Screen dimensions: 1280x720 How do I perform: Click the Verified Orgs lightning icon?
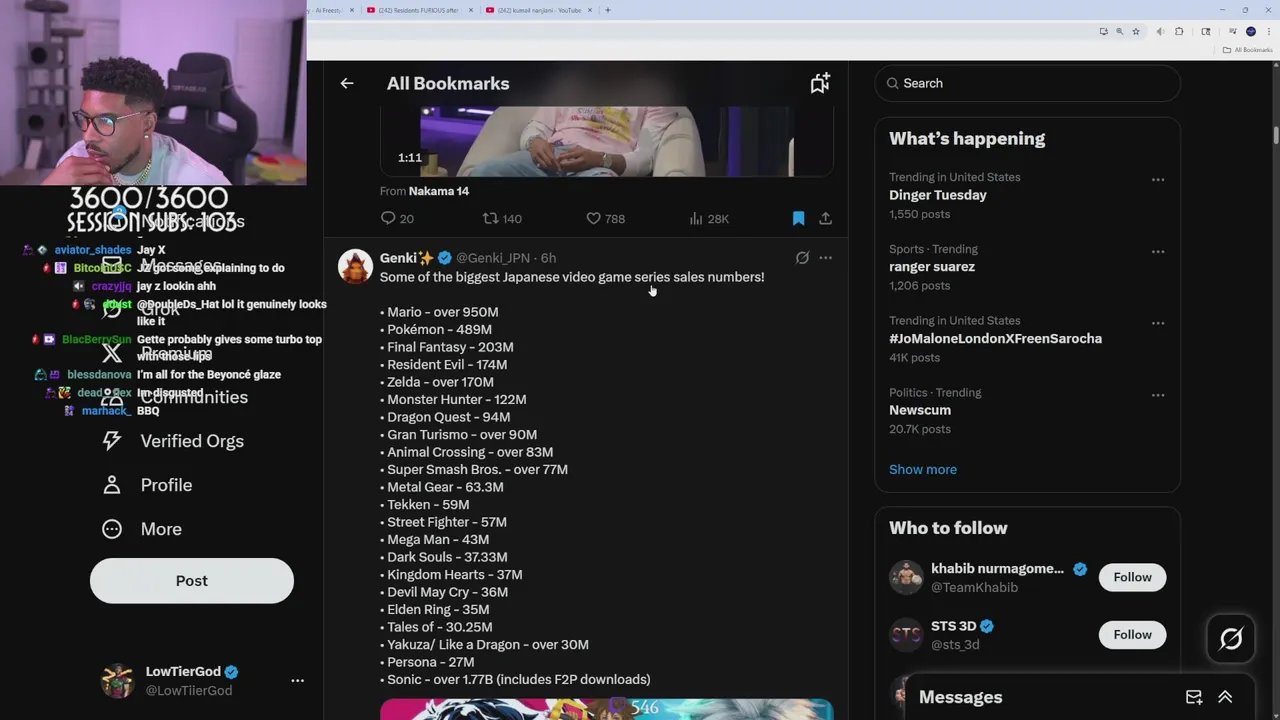coord(112,441)
